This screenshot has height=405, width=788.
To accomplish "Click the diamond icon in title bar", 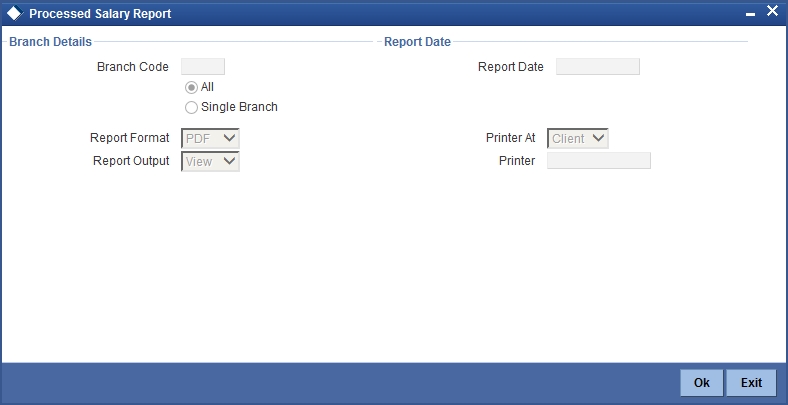I will (15, 13).
